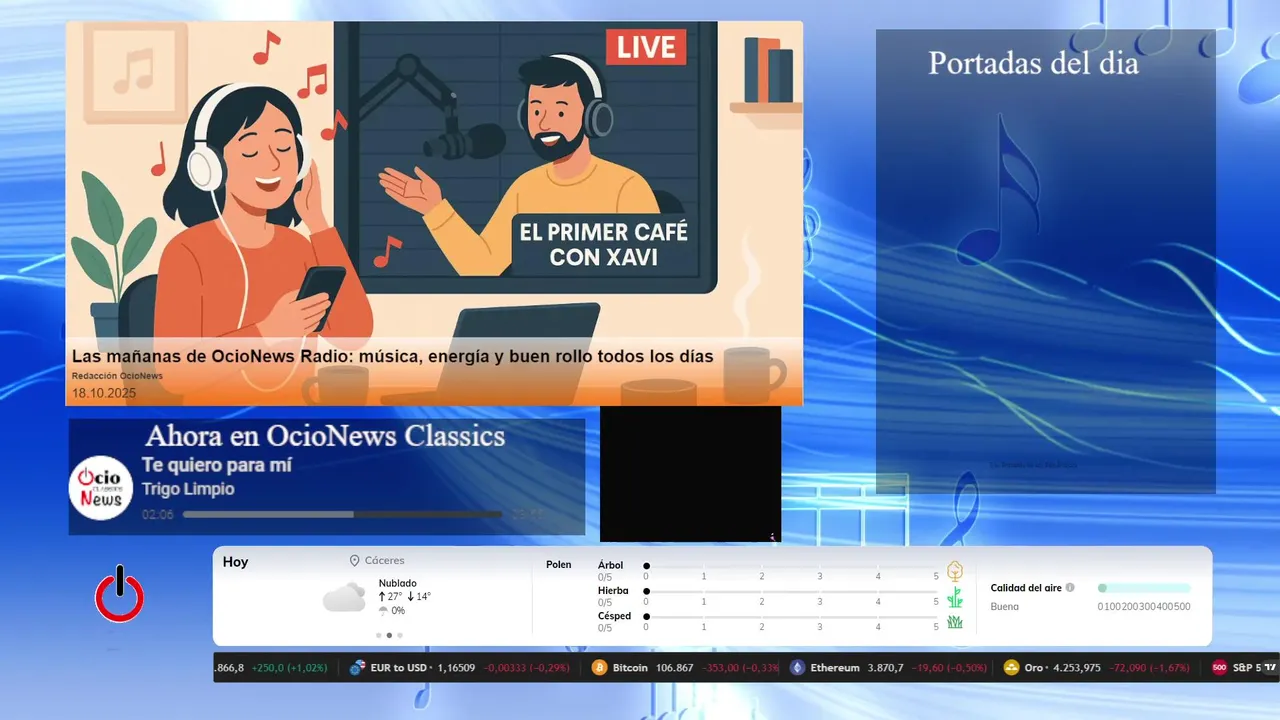Click the elapsed time 02:06

pos(158,514)
